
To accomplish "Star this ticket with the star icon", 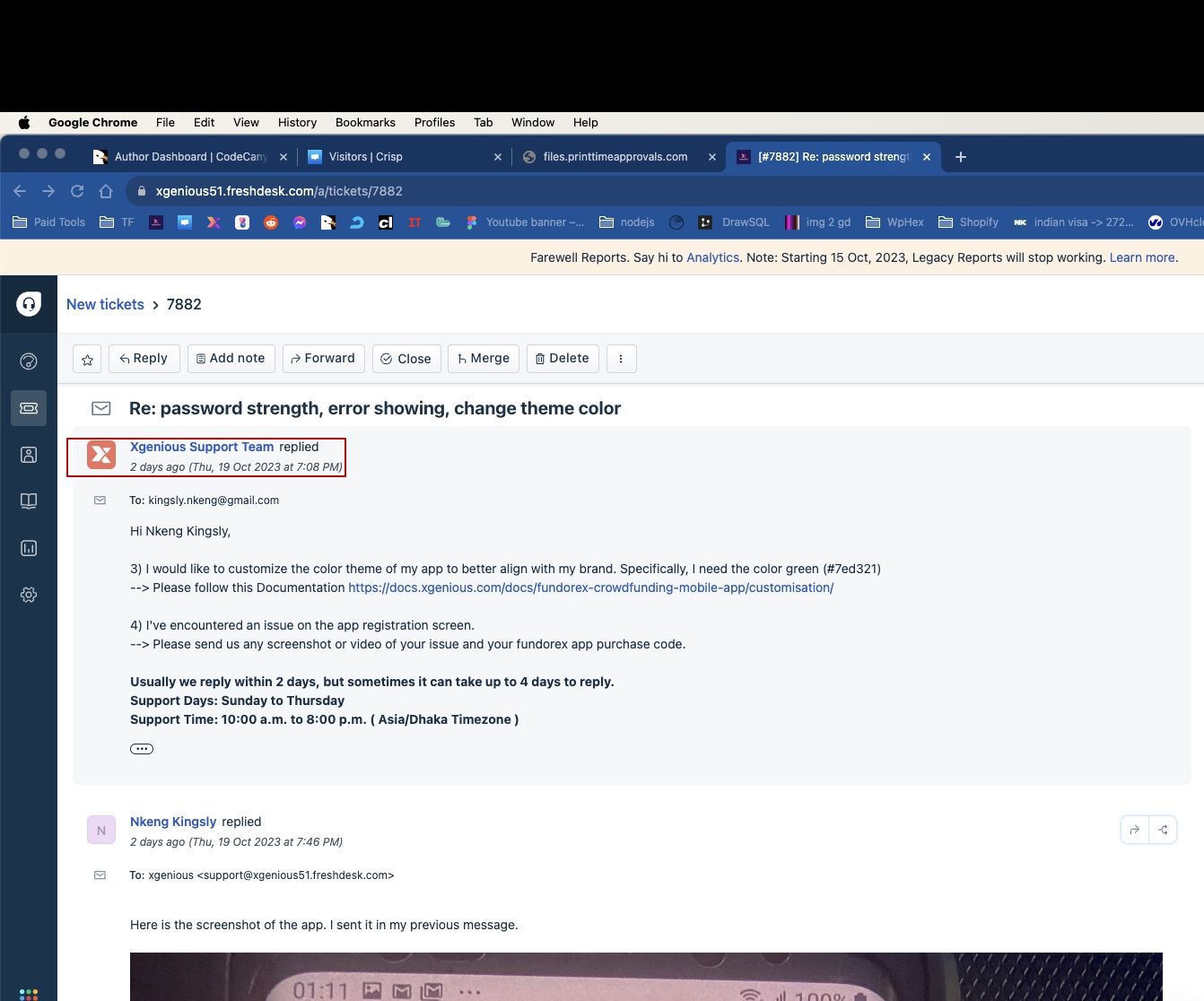I will tap(87, 359).
